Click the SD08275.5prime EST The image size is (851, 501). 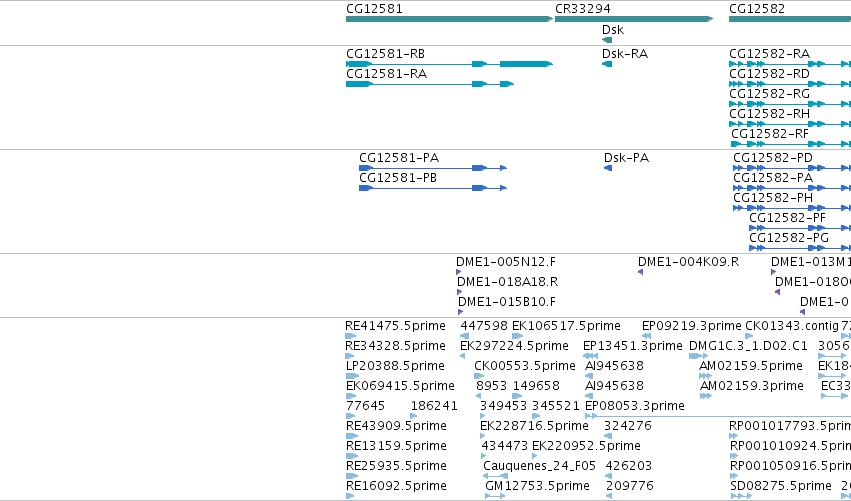[780, 486]
